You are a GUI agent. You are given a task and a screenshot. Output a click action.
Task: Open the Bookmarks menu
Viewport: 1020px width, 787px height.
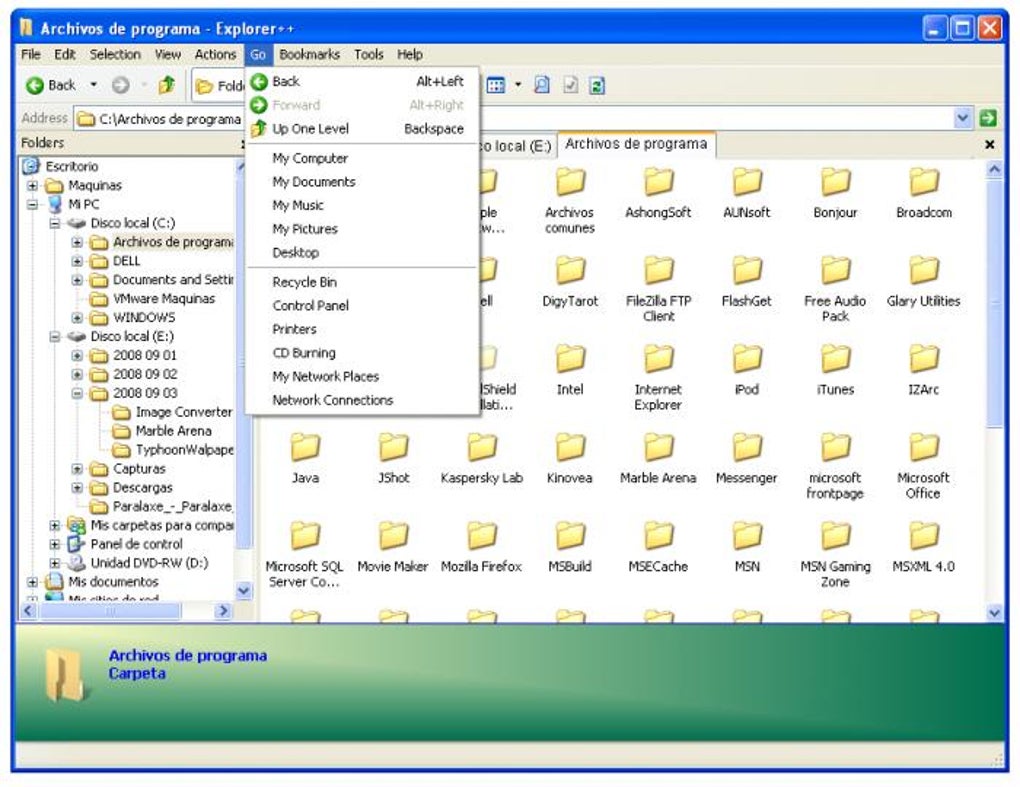309,55
